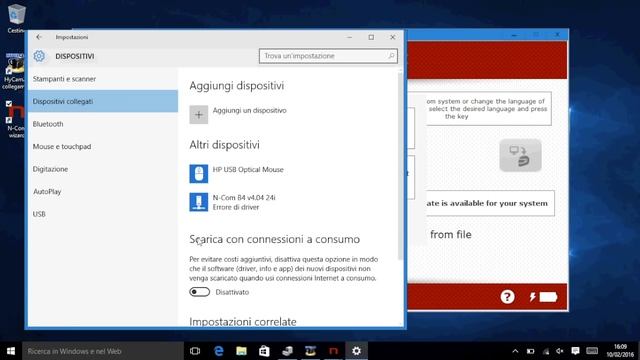The height and width of the screenshot is (360, 640).
Task: Click the Dispositivi gear icon
Action: coord(39,56)
